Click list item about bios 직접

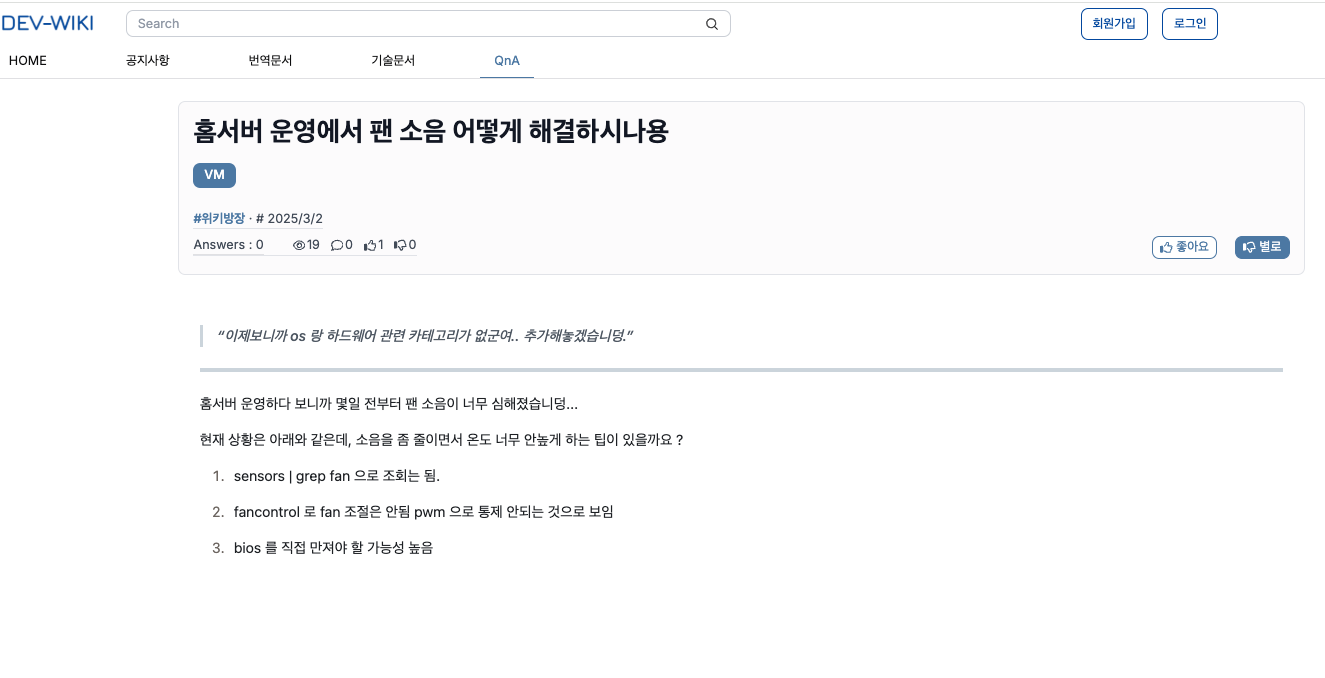pos(334,548)
